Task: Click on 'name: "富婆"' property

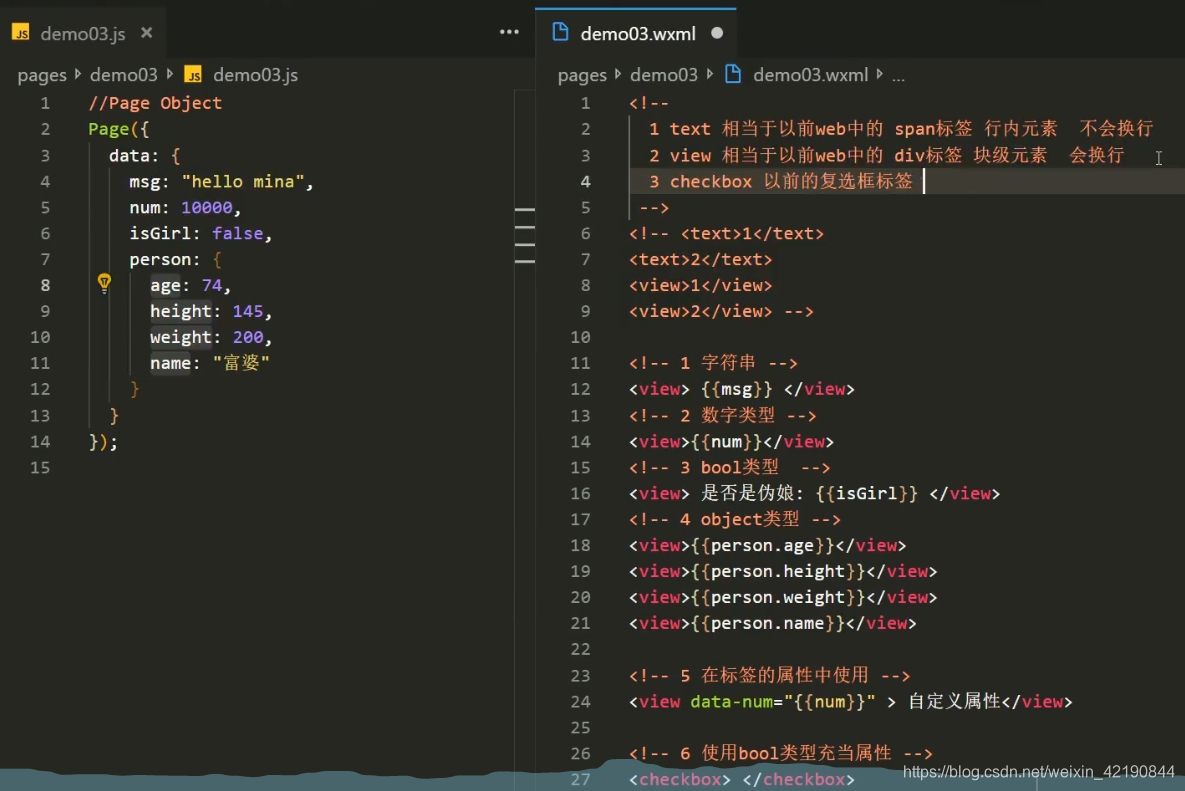Action: pos(209,363)
